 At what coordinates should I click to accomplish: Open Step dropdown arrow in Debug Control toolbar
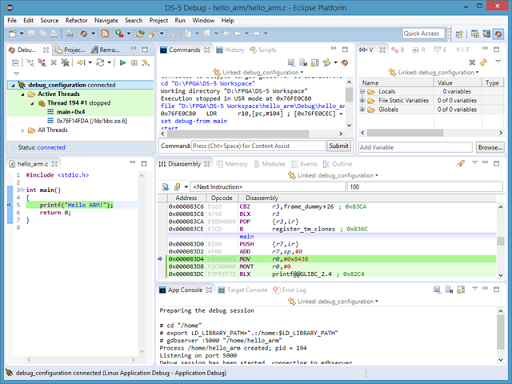(90, 63)
